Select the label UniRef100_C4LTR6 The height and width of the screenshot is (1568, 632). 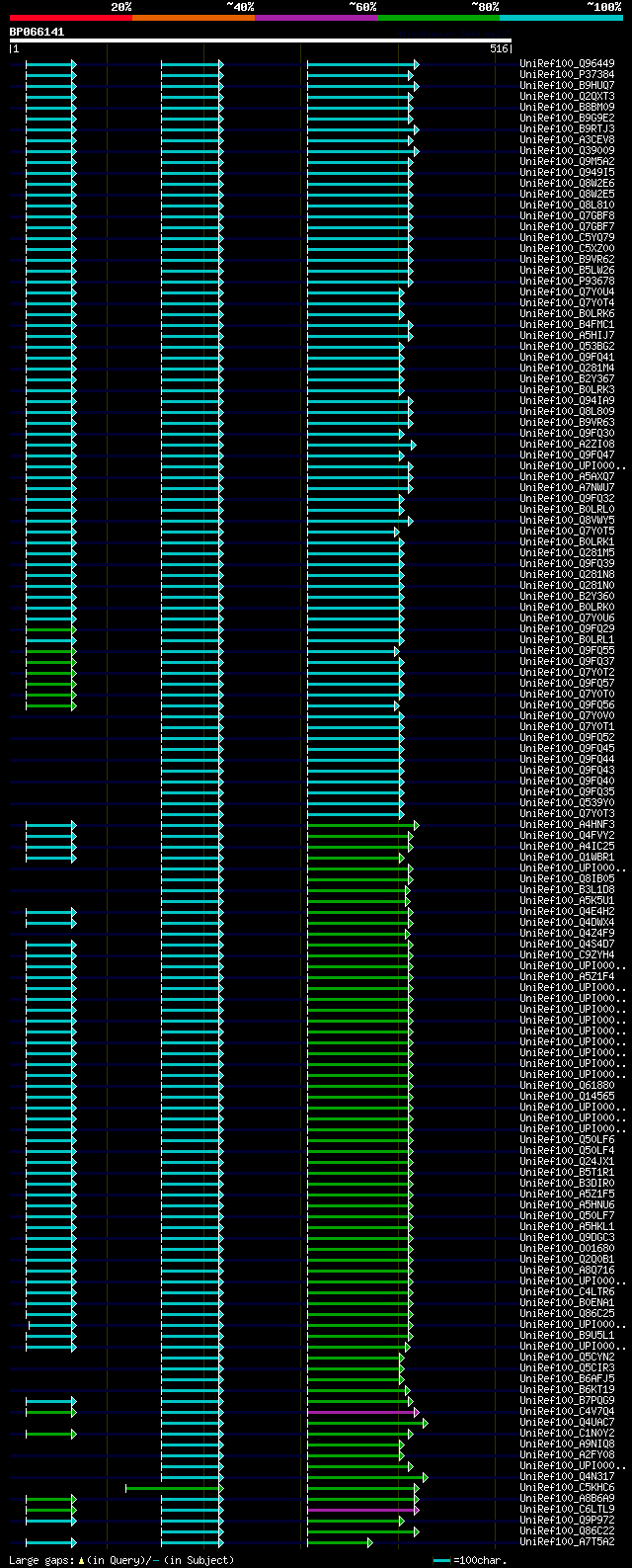[x=567, y=1292]
